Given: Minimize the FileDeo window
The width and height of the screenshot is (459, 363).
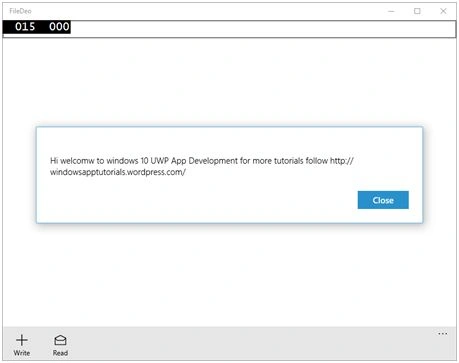Looking at the screenshot, I should point(391,11).
